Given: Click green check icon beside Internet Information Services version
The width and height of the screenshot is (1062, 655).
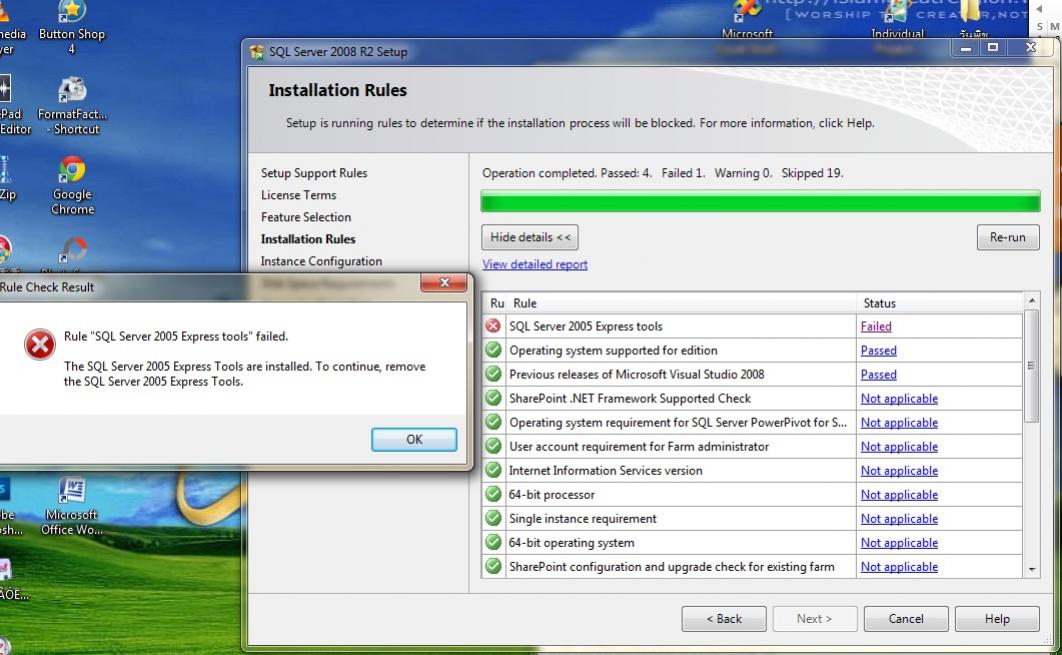Looking at the screenshot, I should (493, 470).
